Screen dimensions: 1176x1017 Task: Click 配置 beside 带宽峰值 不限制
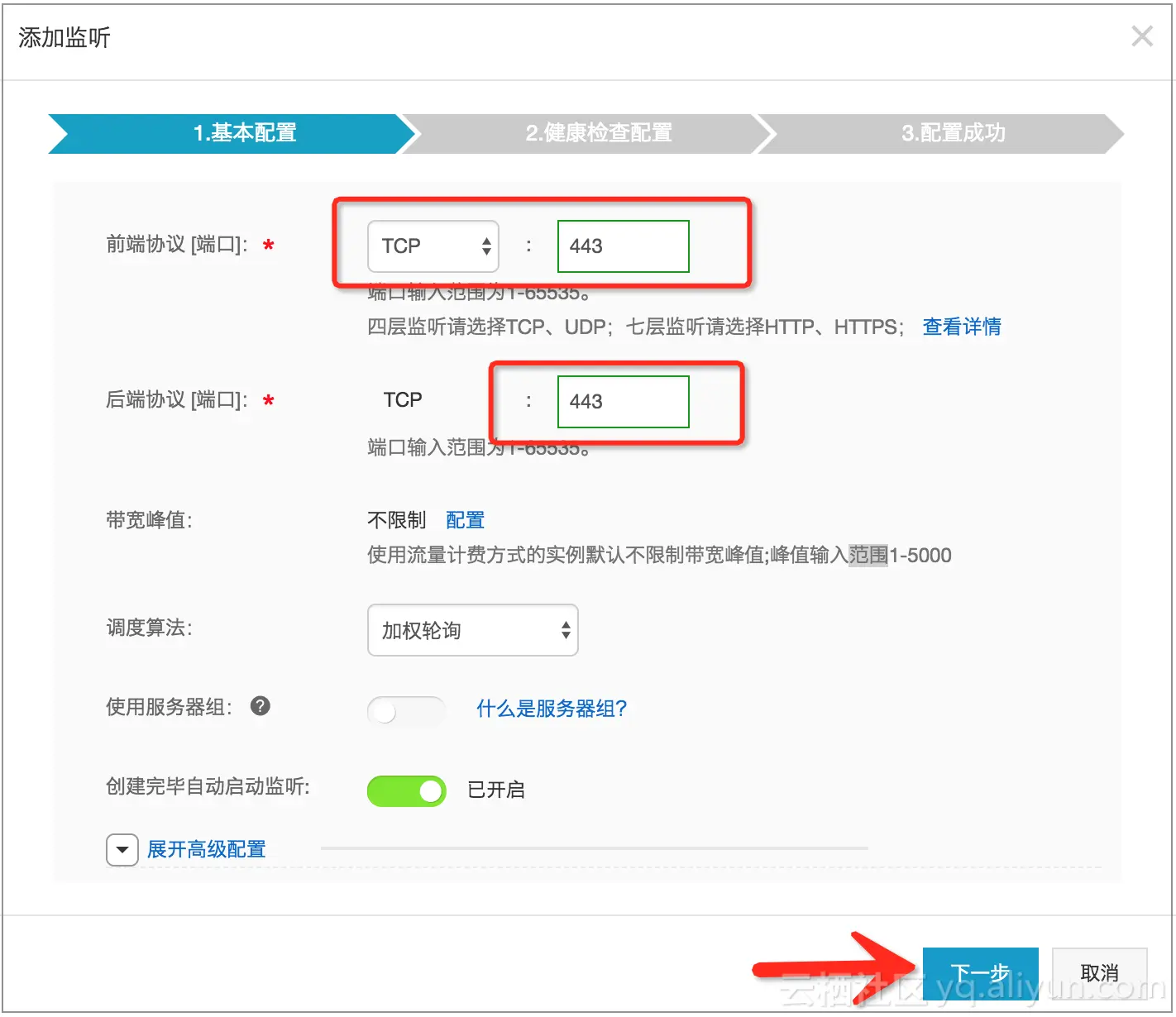(466, 519)
